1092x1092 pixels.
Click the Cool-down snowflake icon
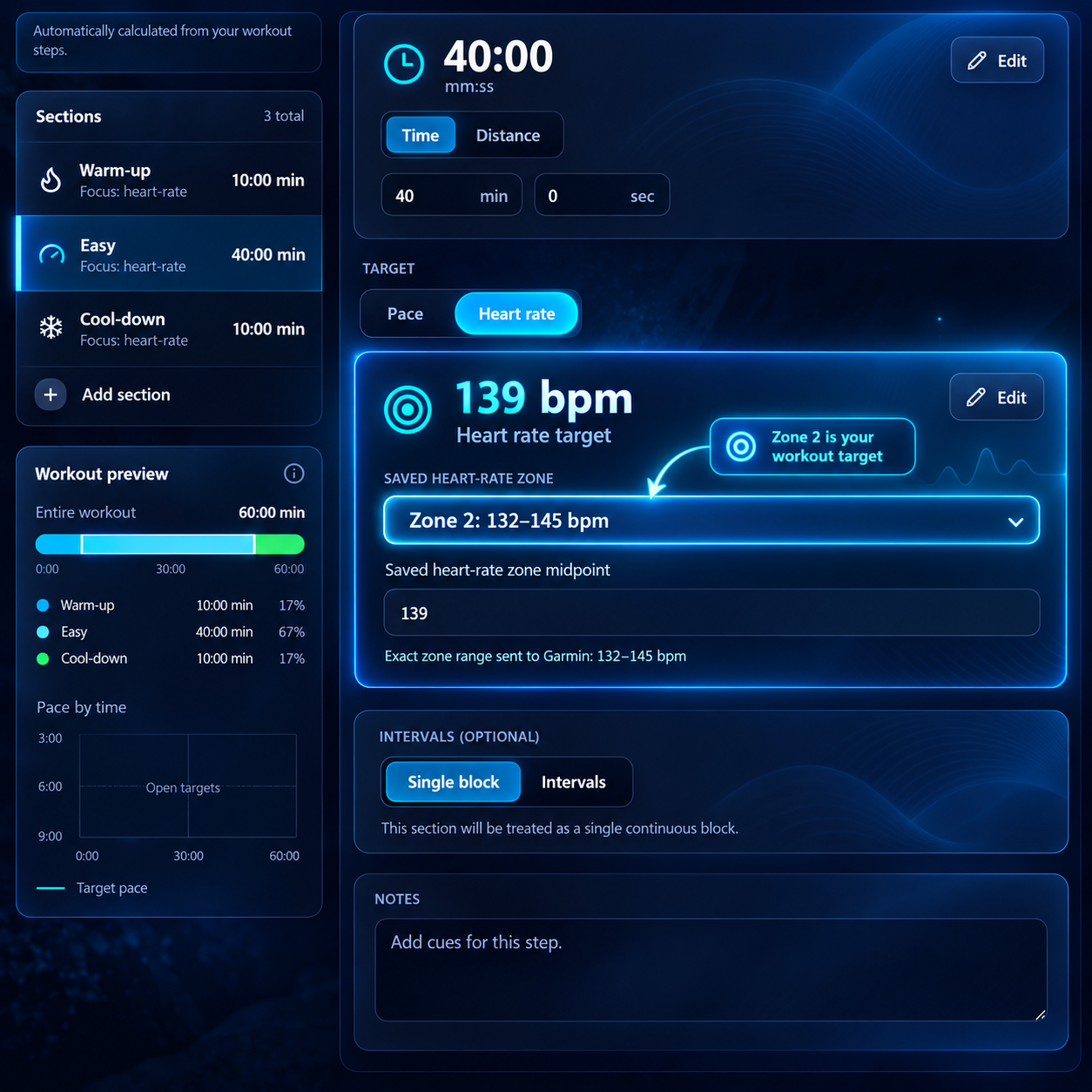51,328
